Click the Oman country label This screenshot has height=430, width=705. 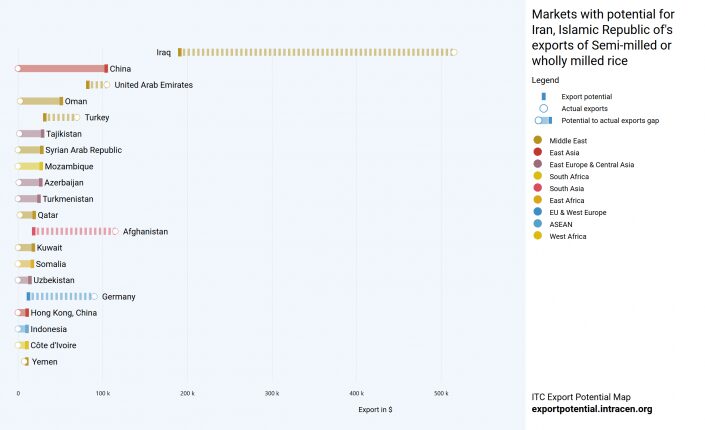point(76,101)
